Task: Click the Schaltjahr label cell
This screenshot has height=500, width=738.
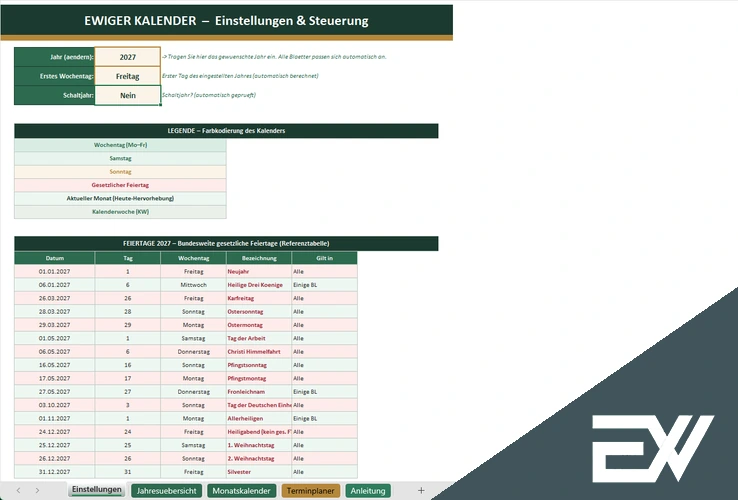Action: pos(55,95)
